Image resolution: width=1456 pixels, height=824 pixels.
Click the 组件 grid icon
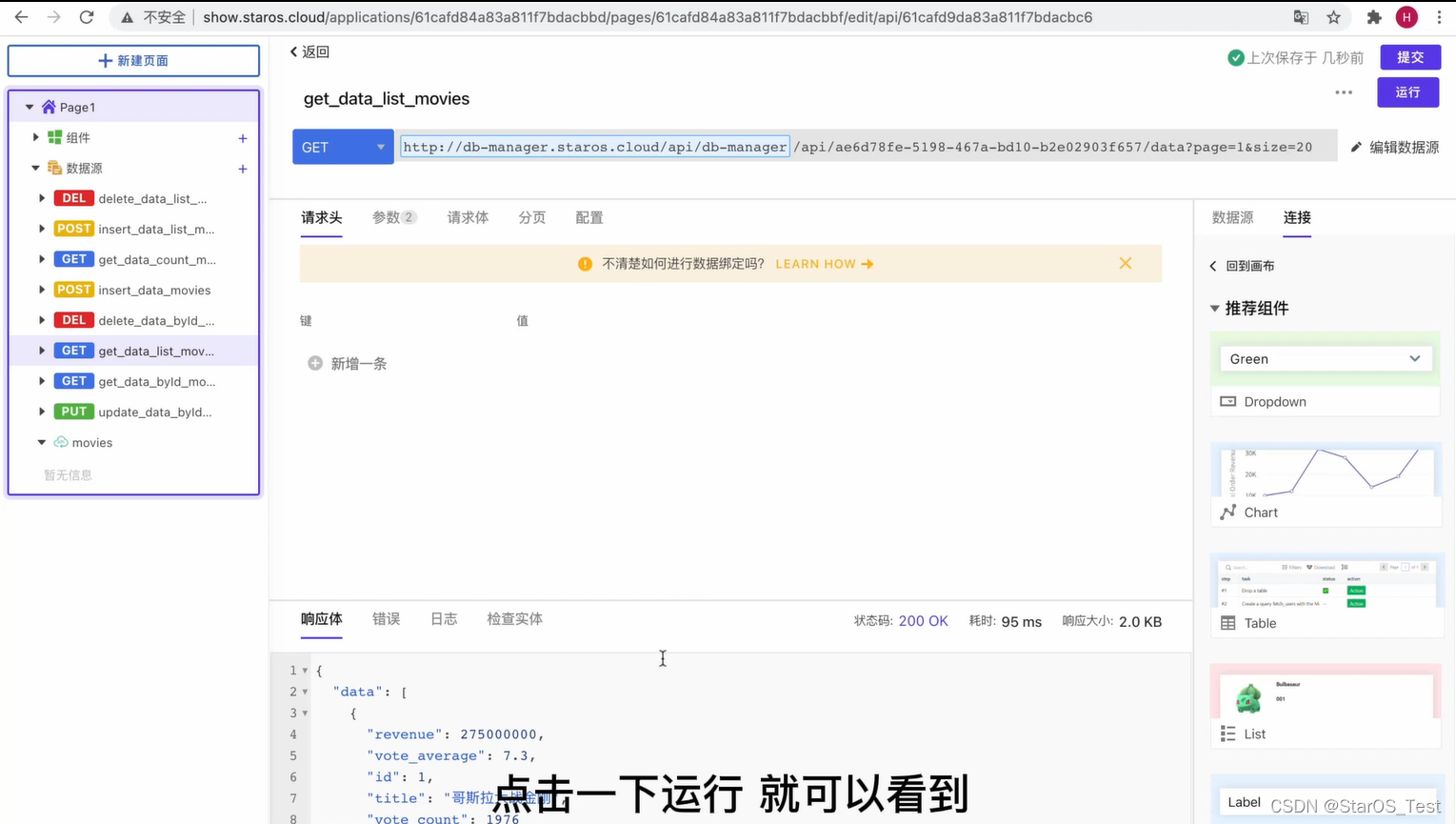pos(54,137)
